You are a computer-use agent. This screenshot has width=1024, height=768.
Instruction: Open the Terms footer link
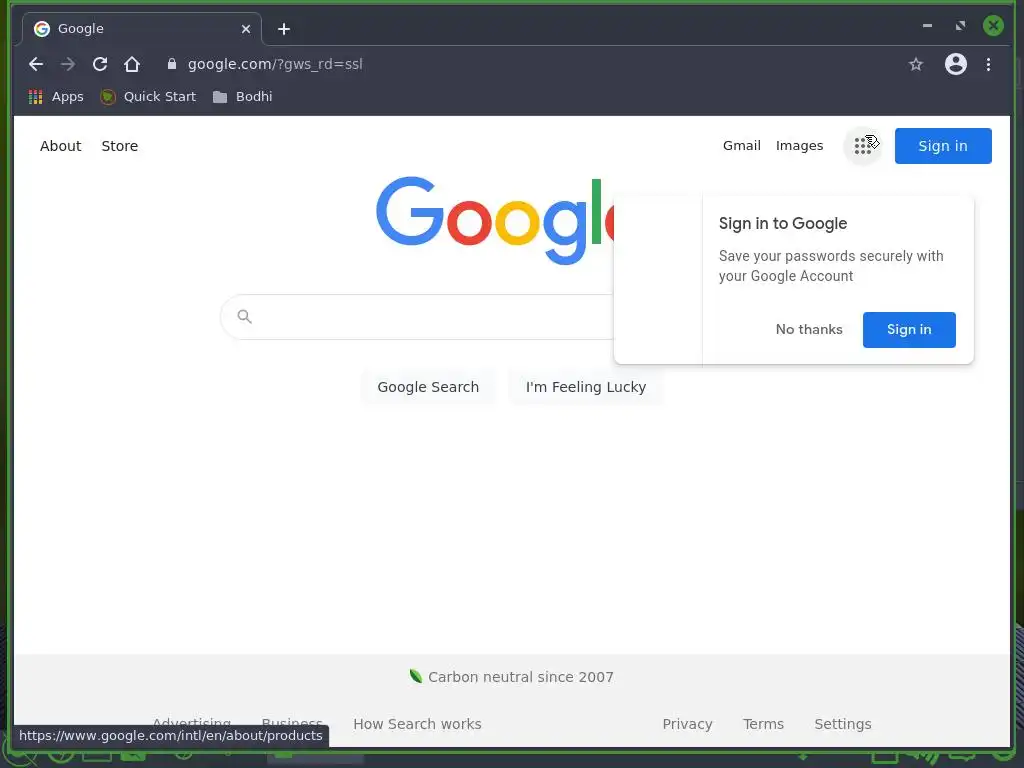(x=763, y=724)
